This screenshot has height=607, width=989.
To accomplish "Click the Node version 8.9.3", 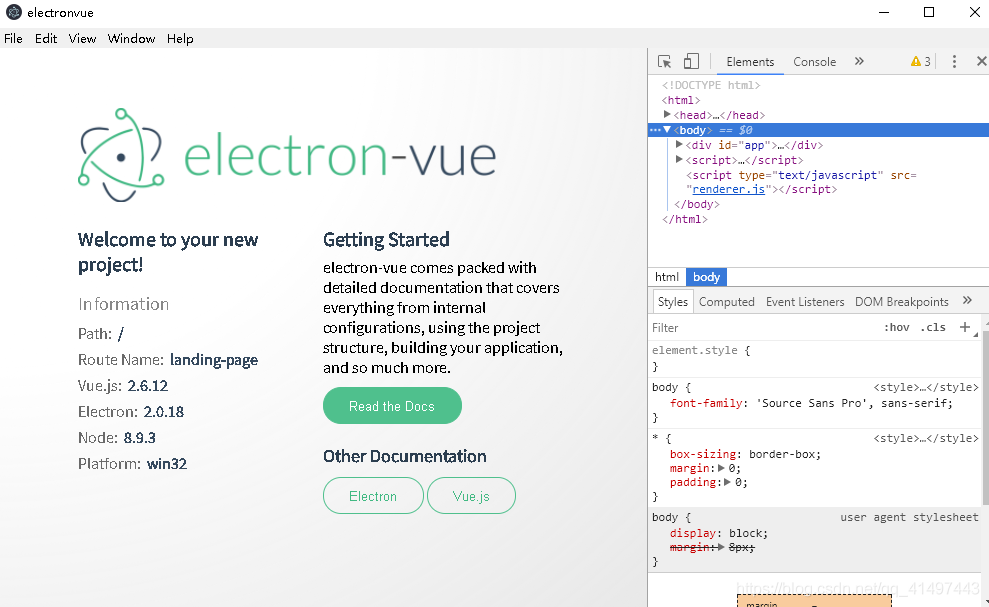I will 139,438.
